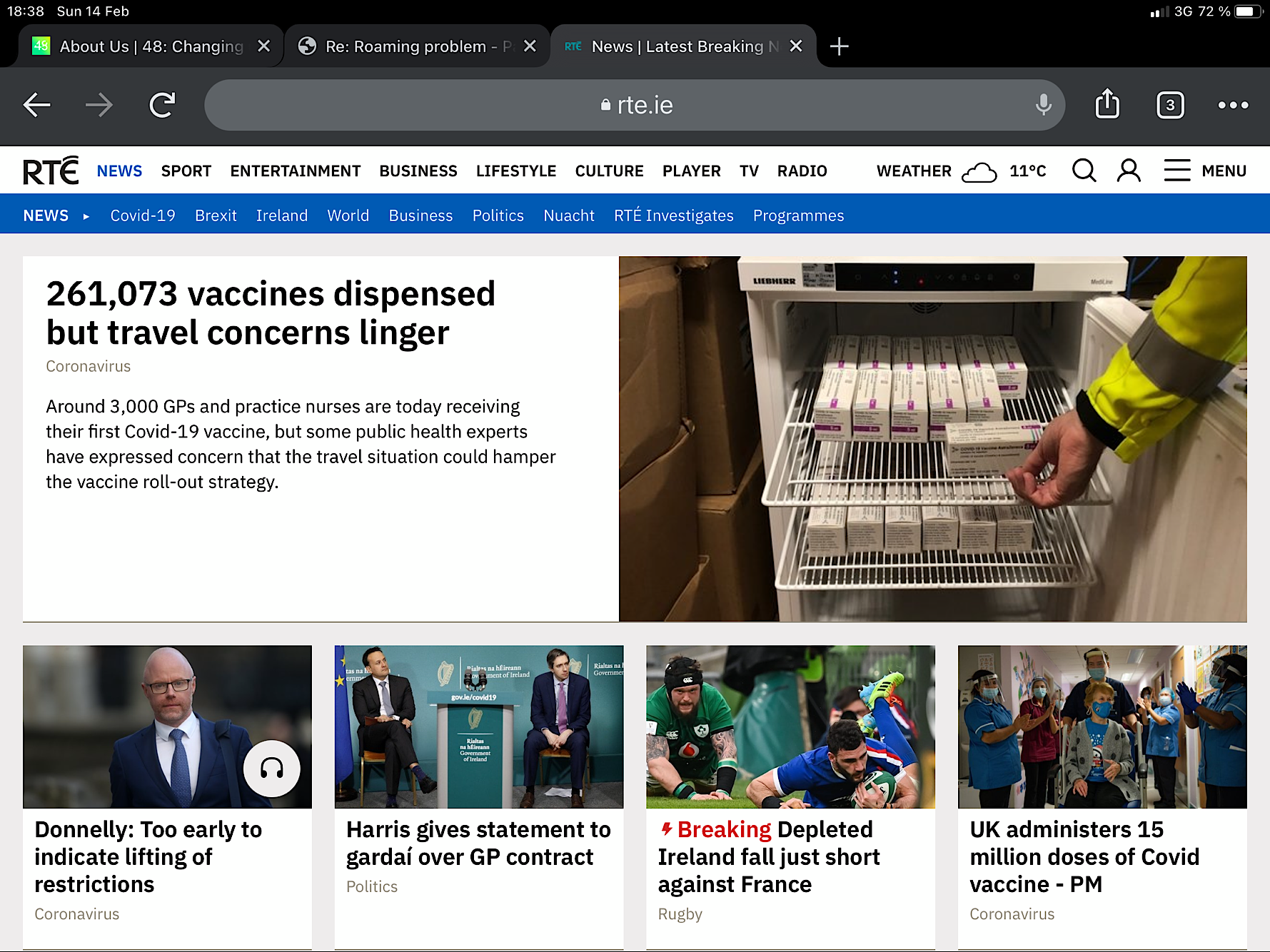Image resolution: width=1270 pixels, height=952 pixels.
Task: Add a new tab with plus icon
Action: (839, 46)
